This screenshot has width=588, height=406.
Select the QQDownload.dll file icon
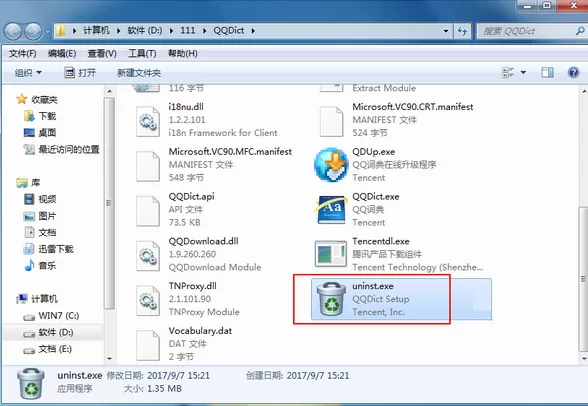click(148, 256)
